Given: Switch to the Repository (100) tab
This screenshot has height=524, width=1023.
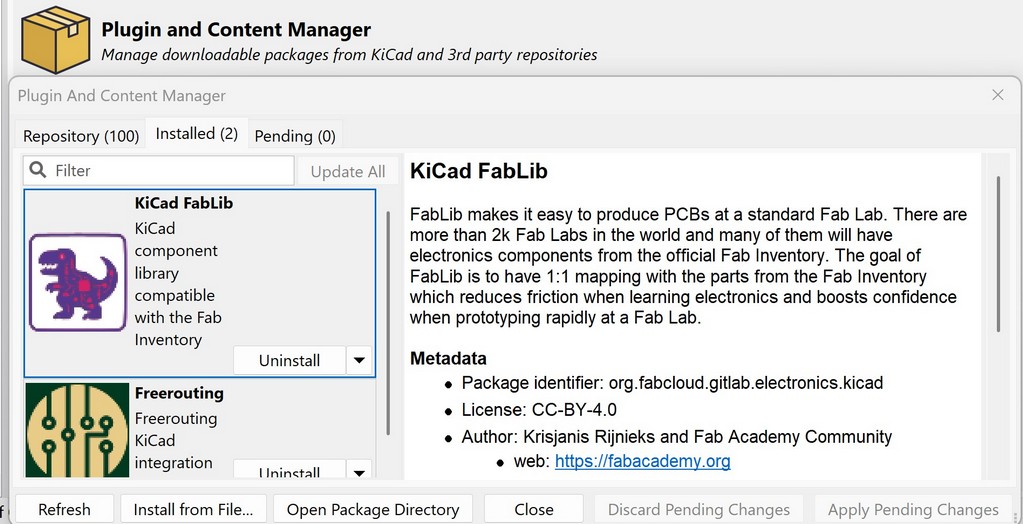Looking at the screenshot, I should 81,135.
